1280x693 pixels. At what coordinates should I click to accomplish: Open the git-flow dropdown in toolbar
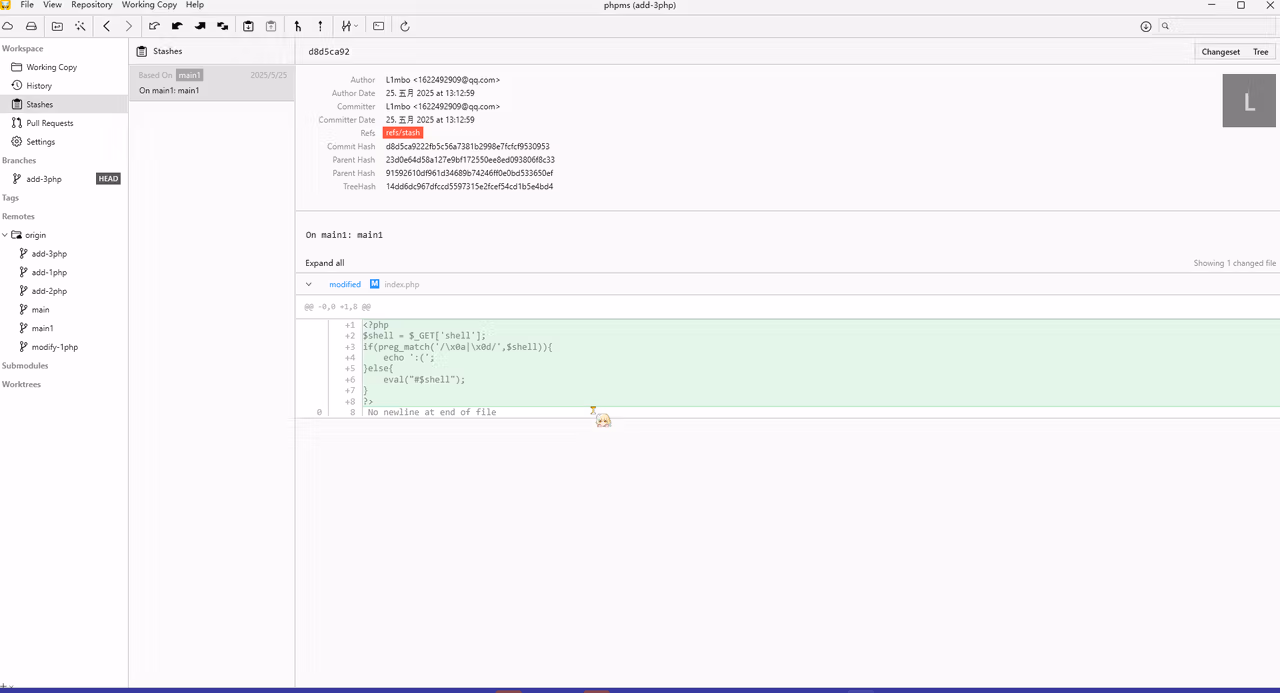[x=350, y=26]
